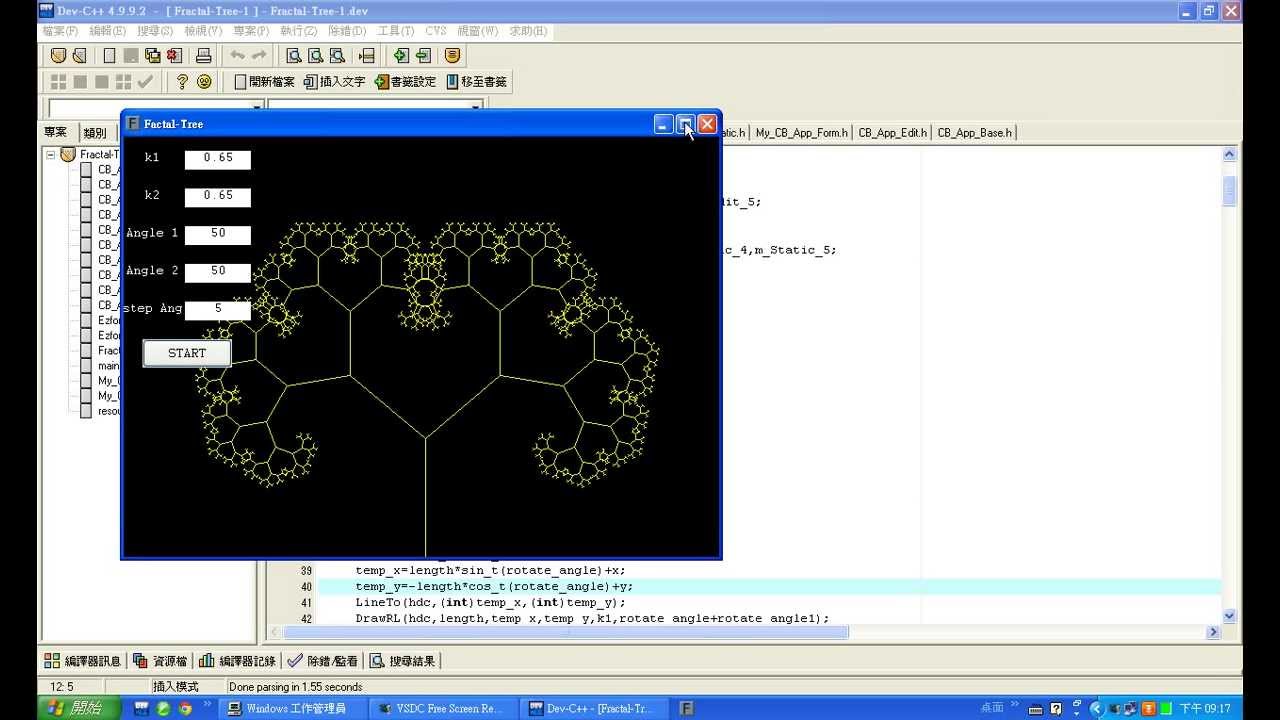The height and width of the screenshot is (720, 1280).
Task: Open the second member function dropdown
Action: tap(477, 107)
